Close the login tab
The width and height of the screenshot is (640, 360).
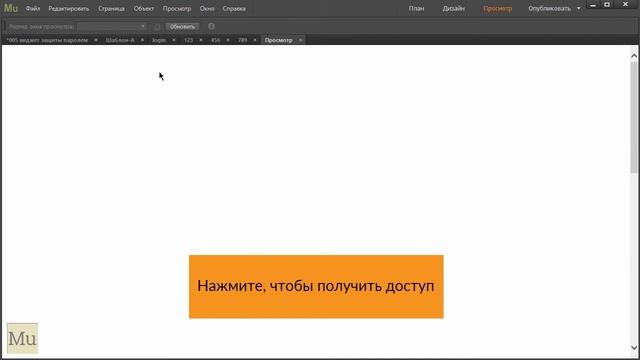pos(174,40)
